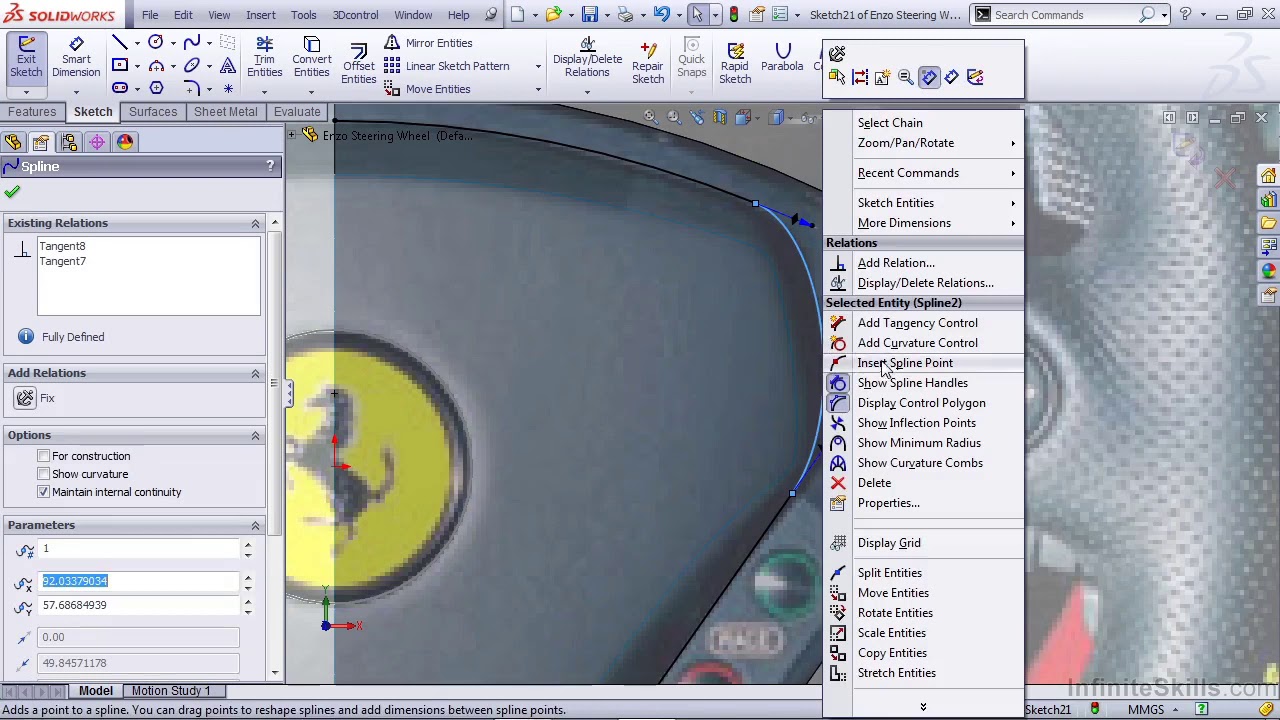Toggle Display Control Polygon option
This screenshot has height=720, width=1280.
[x=921, y=403]
